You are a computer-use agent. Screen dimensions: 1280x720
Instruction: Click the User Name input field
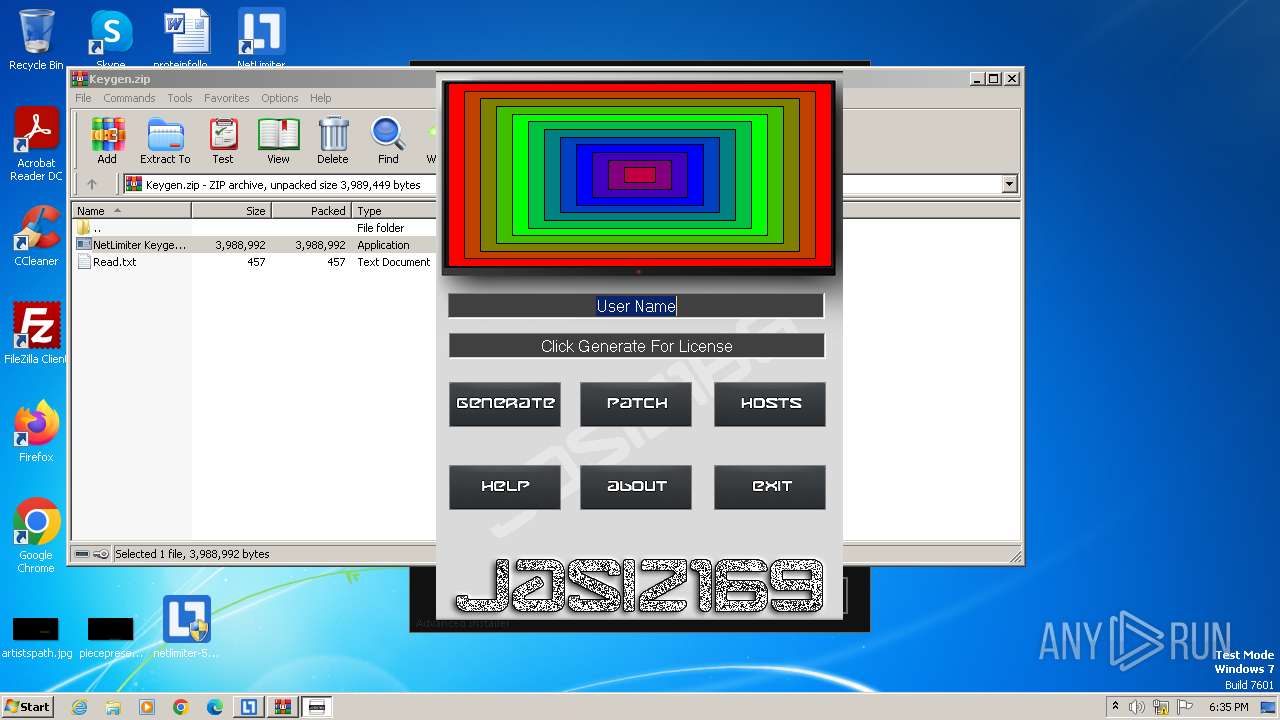[636, 306]
